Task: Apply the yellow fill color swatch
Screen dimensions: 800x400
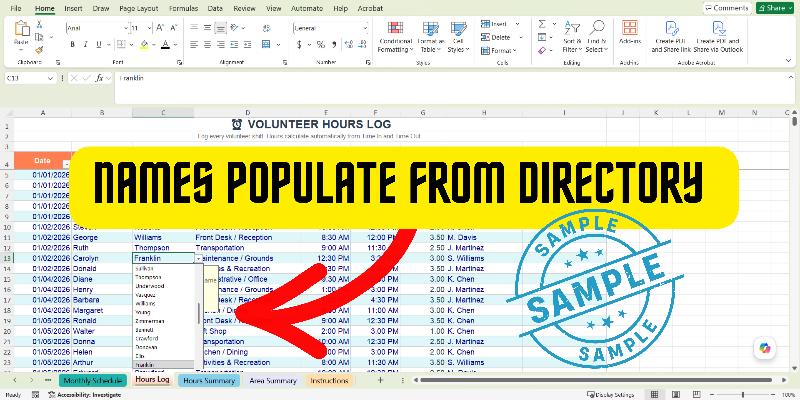Action: tap(144, 44)
